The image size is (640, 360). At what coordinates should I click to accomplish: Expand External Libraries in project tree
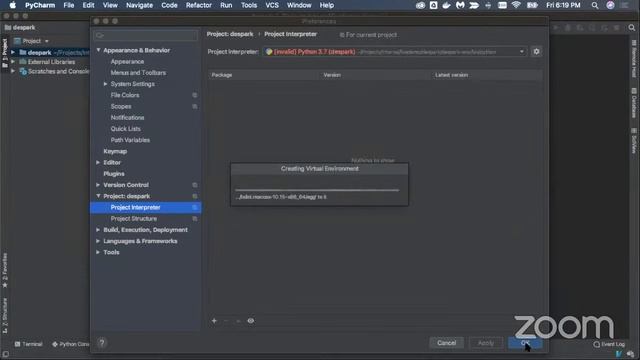(x=13, y=62)
